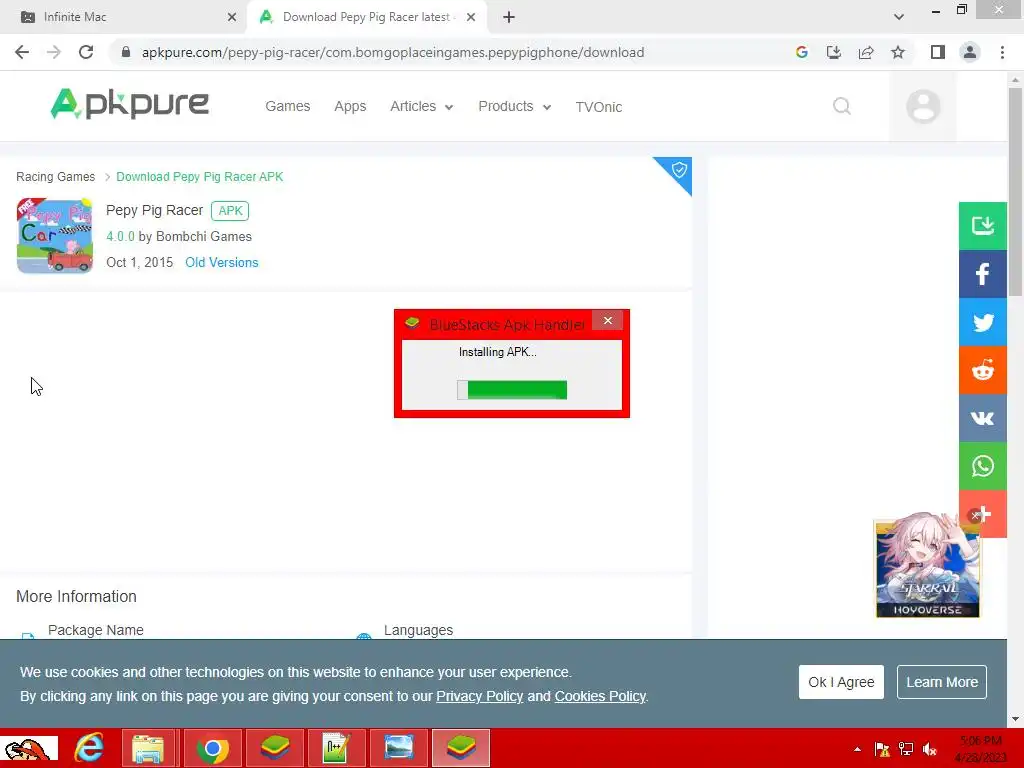Open the APKPure search magnifier
This screenshot has width=1024, height=768.
click(842, 106)
